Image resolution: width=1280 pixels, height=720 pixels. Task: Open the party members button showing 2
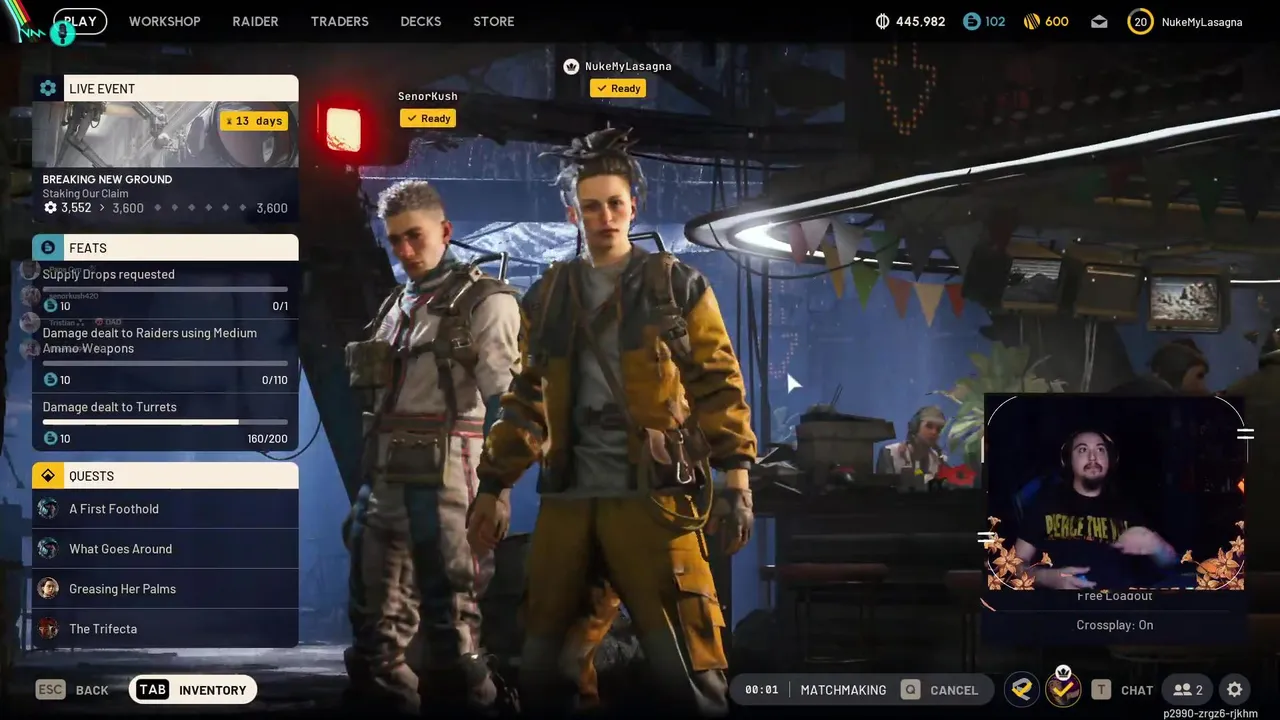[x=1188, y=689]
